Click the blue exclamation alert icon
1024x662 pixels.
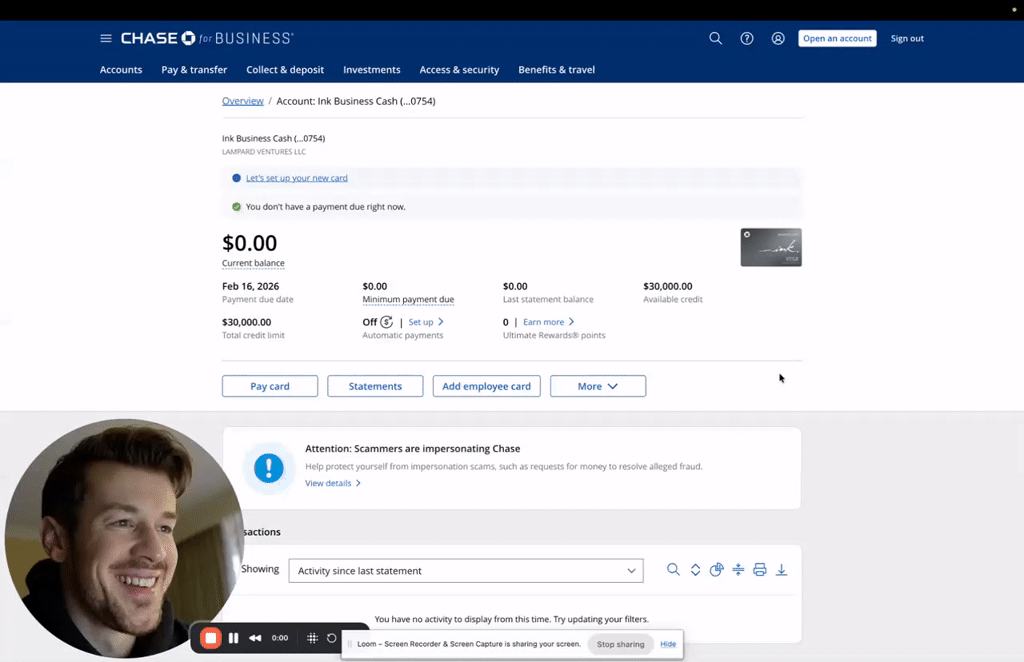(268, 468)
